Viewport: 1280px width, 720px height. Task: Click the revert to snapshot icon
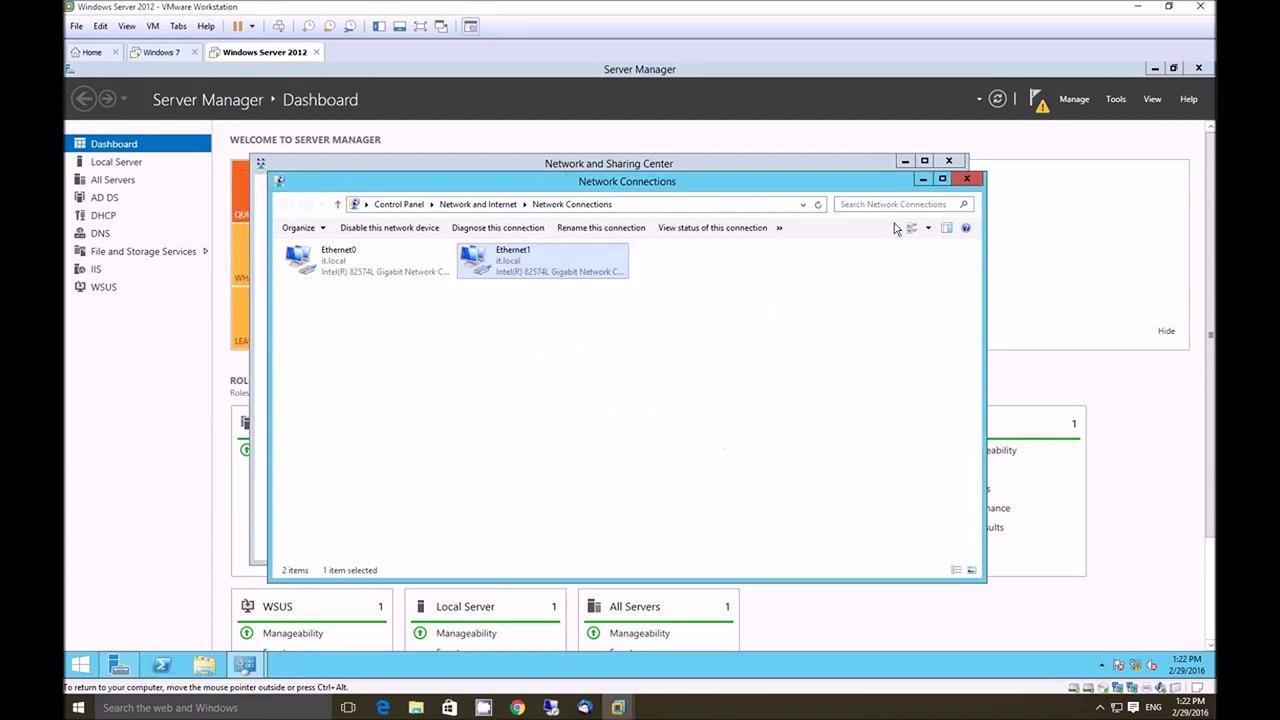329,26
